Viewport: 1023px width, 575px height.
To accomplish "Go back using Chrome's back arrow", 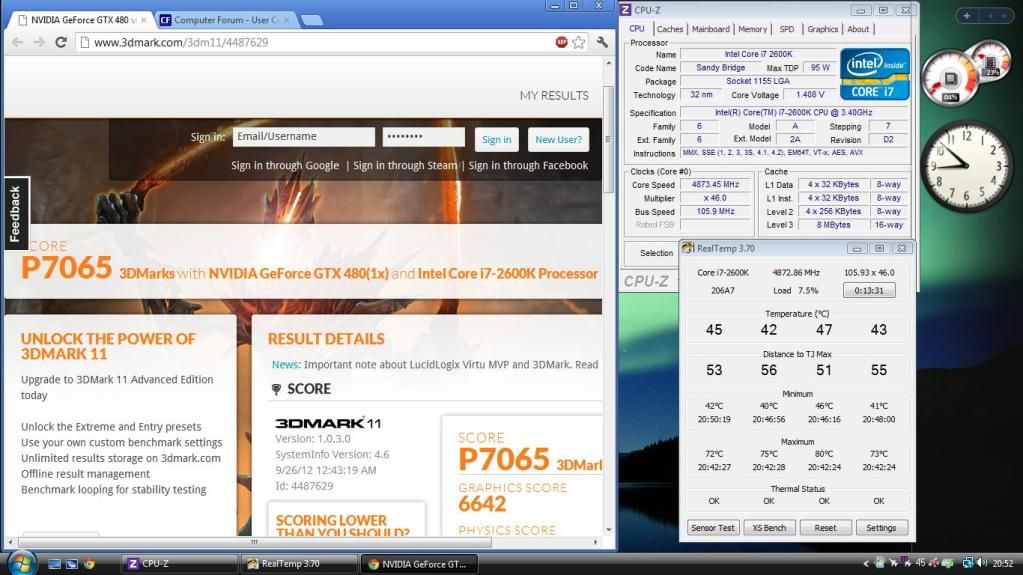I will pos(18,42).
